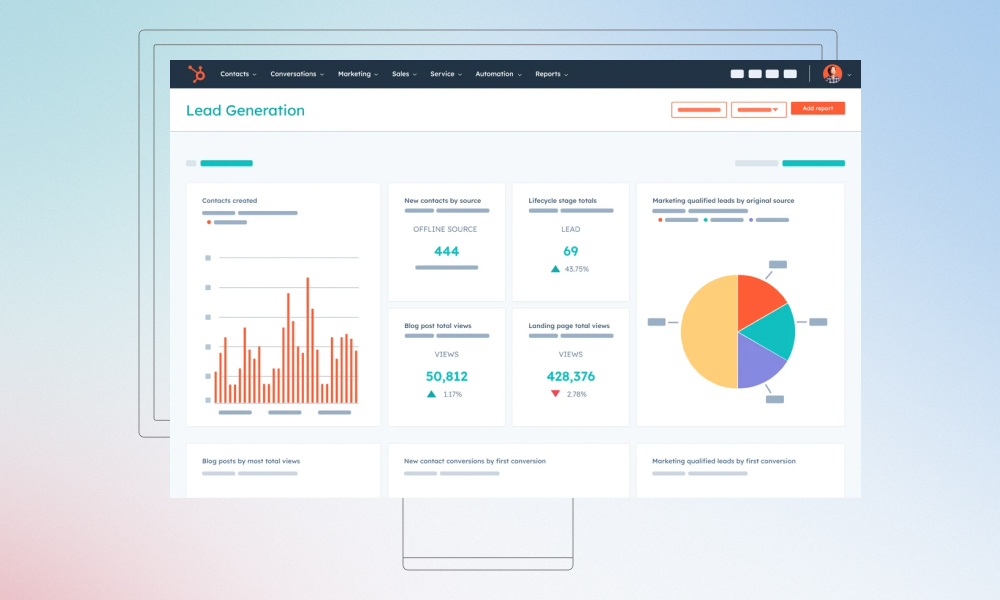This screenshot has width=1000, height=600.
Task: Open the user profile avatar
Action: pos(832,74)
